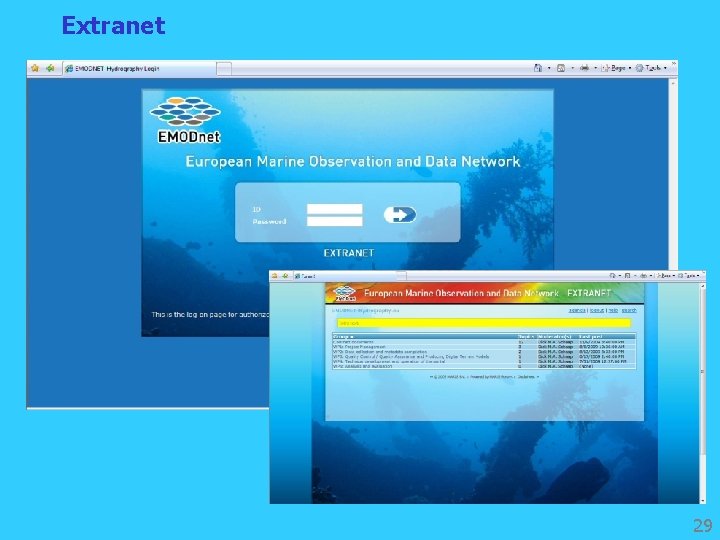Click Home icon in Extranet window toolbar

612,276
